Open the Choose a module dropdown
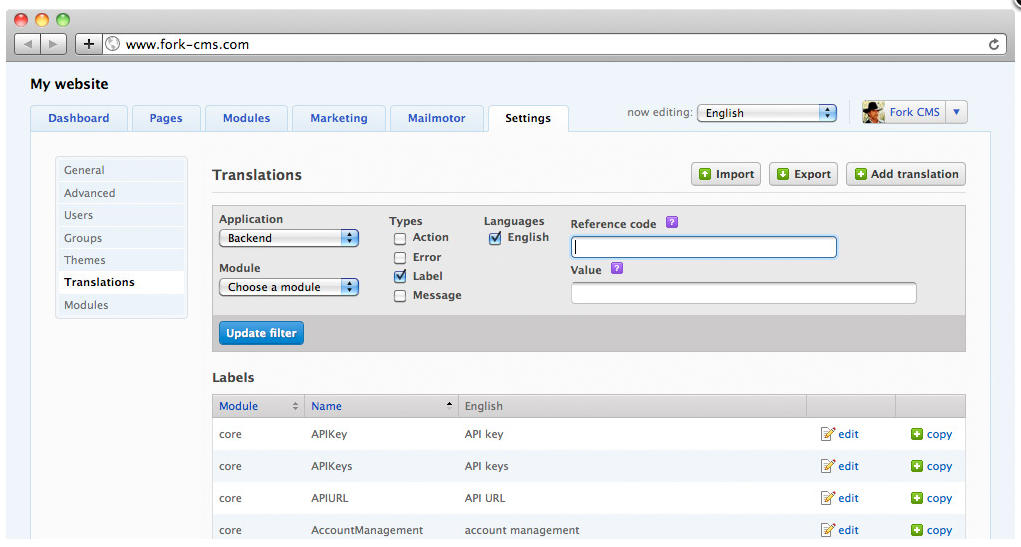The image size is (1021, 547). pos(289,287)
